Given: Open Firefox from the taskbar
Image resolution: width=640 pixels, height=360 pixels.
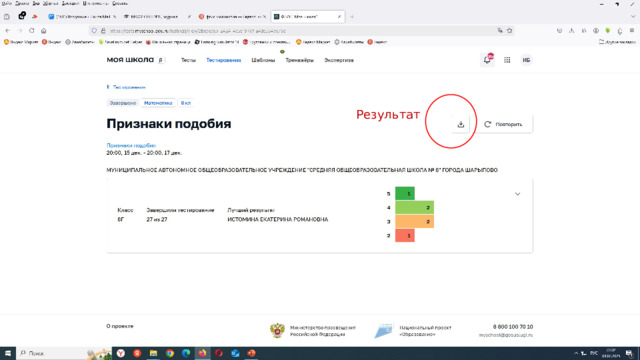Looking at the screenshot, I should [x=202, y=353].
